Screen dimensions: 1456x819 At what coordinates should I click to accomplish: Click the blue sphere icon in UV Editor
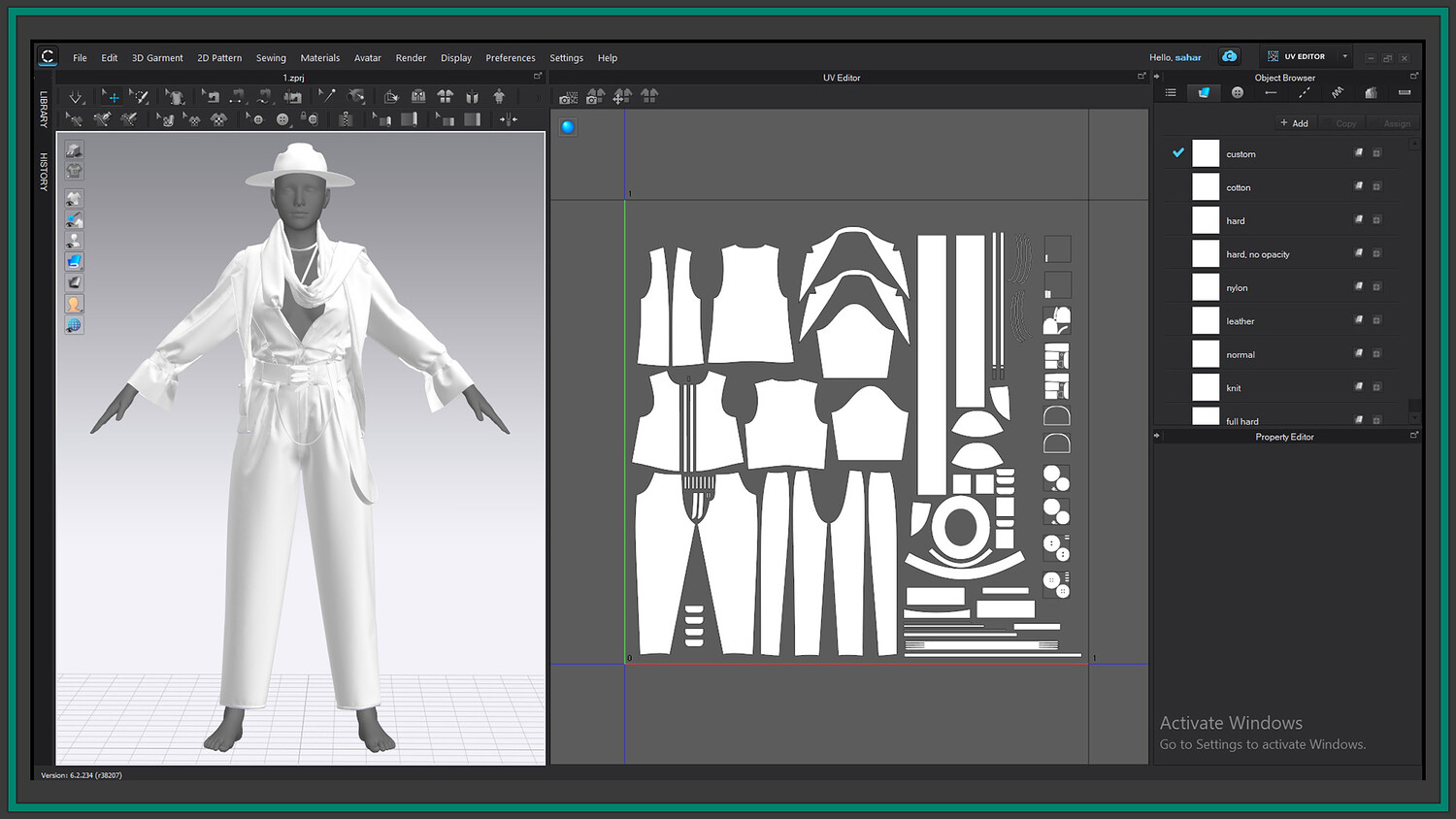pos(568,126)
